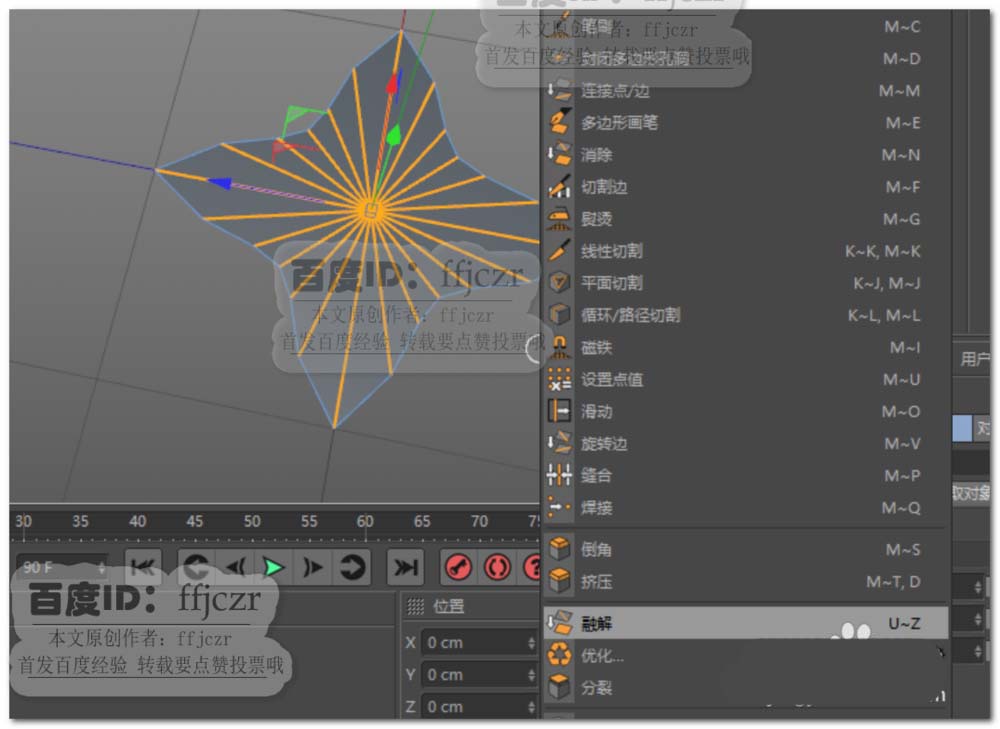Click the 滑动 slide icon
1000x729 pixels.
pyautogui.click(x=559, y=411)
